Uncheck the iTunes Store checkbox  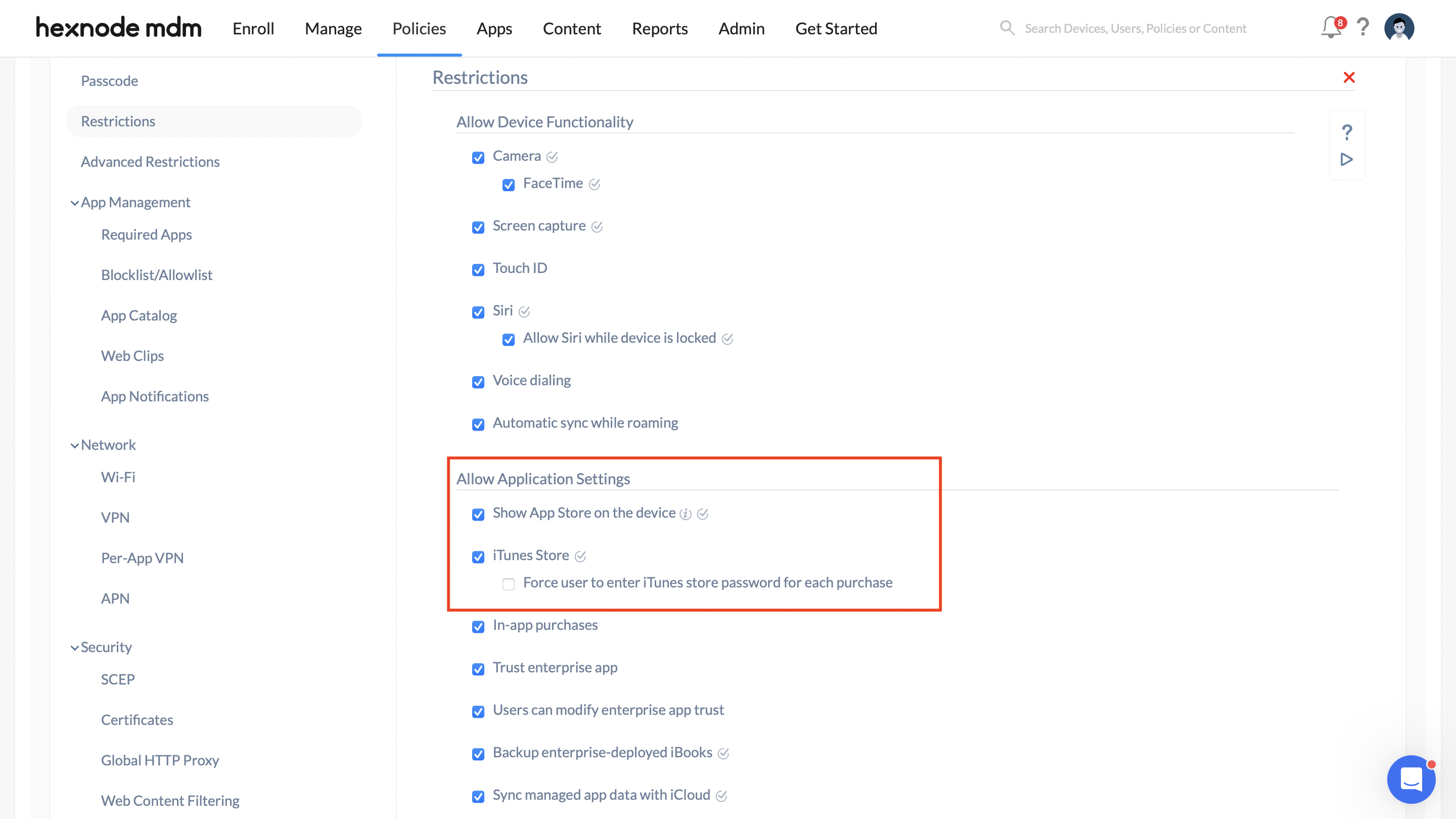[x=478, y=557]
